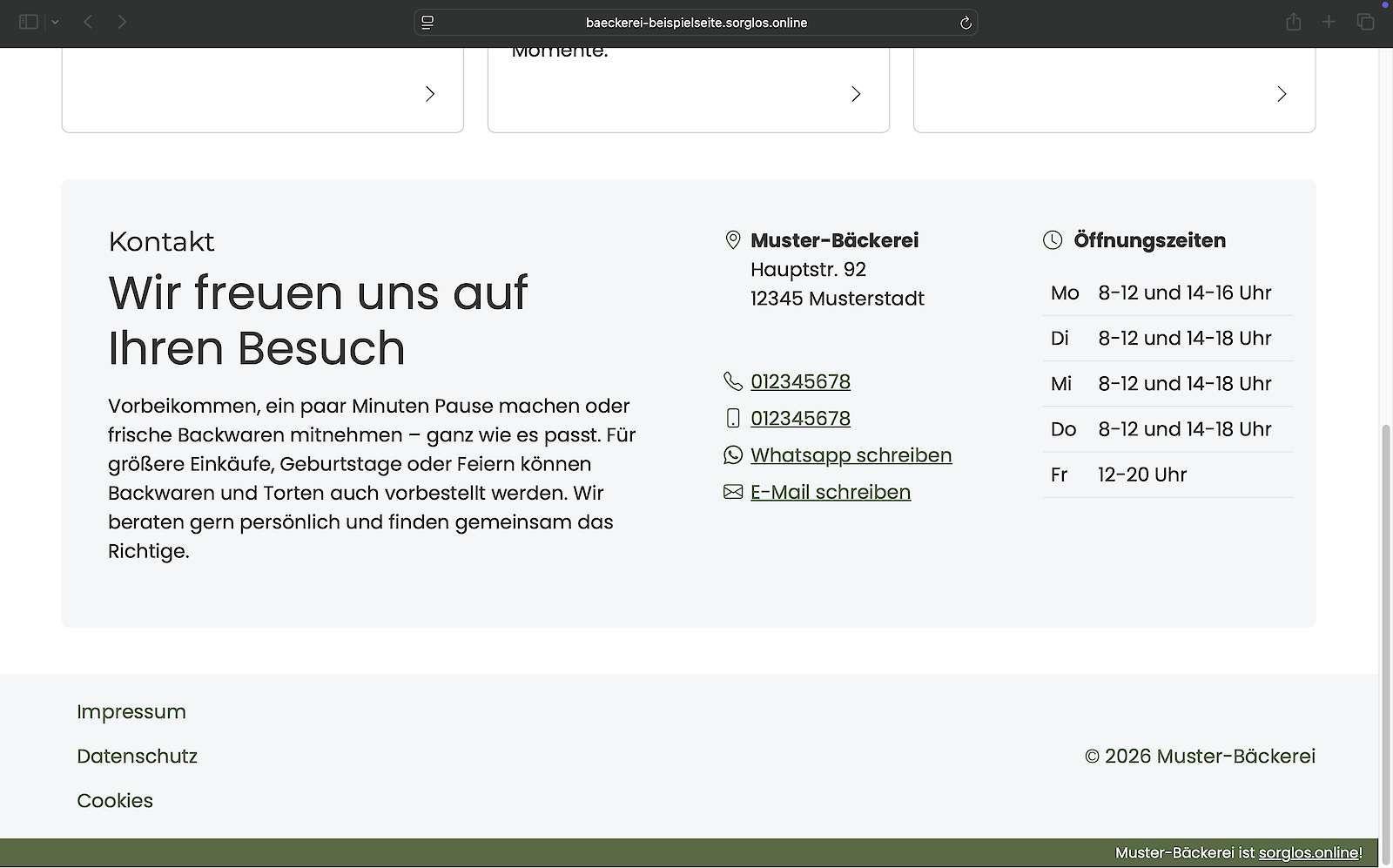
Task: Show the tab overview icon
Action: tap(1365, 22)
